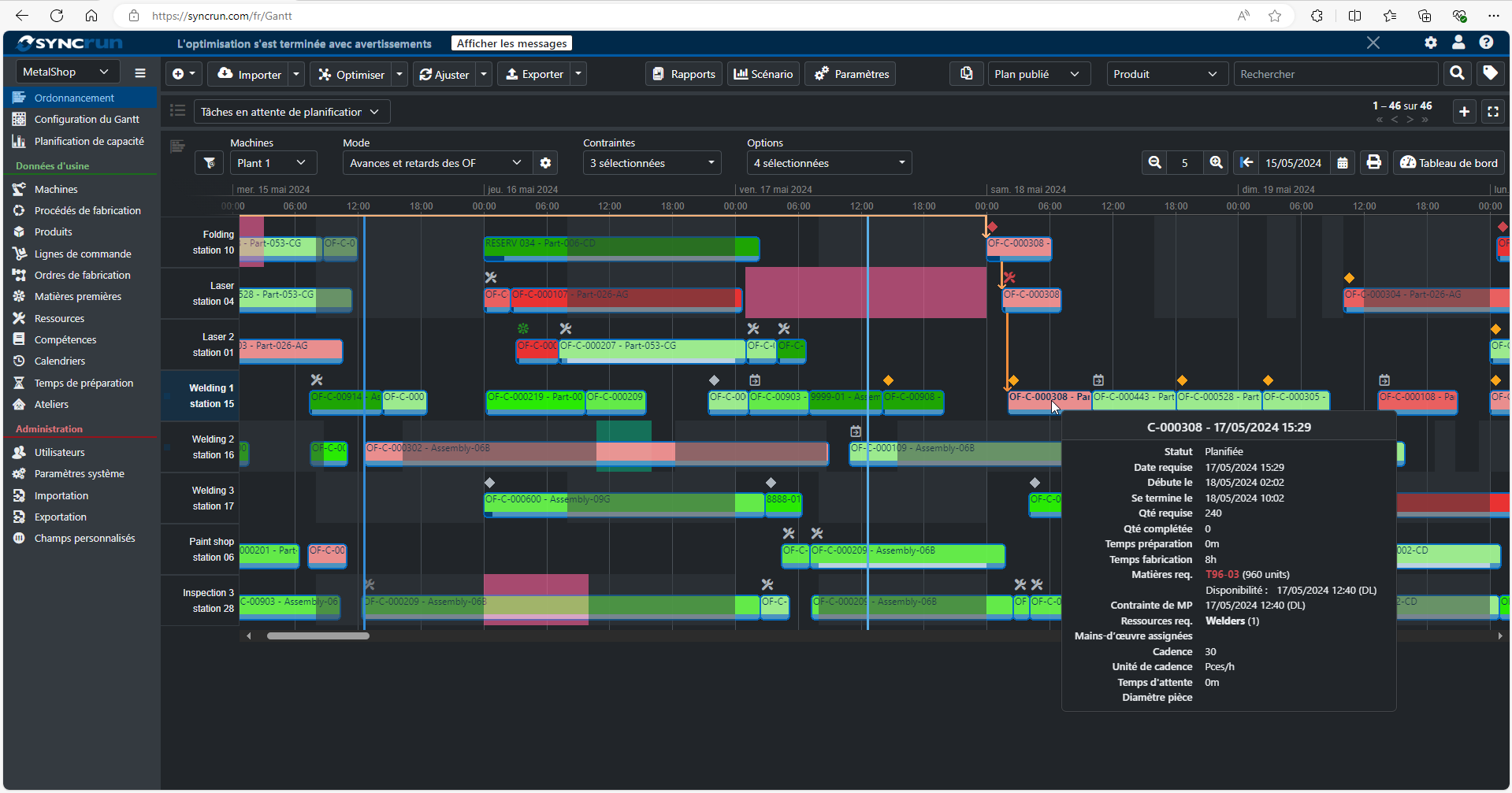The image size is (1512, 793).
Task: Click the Rechercher search field
Action: point(1336,74)
